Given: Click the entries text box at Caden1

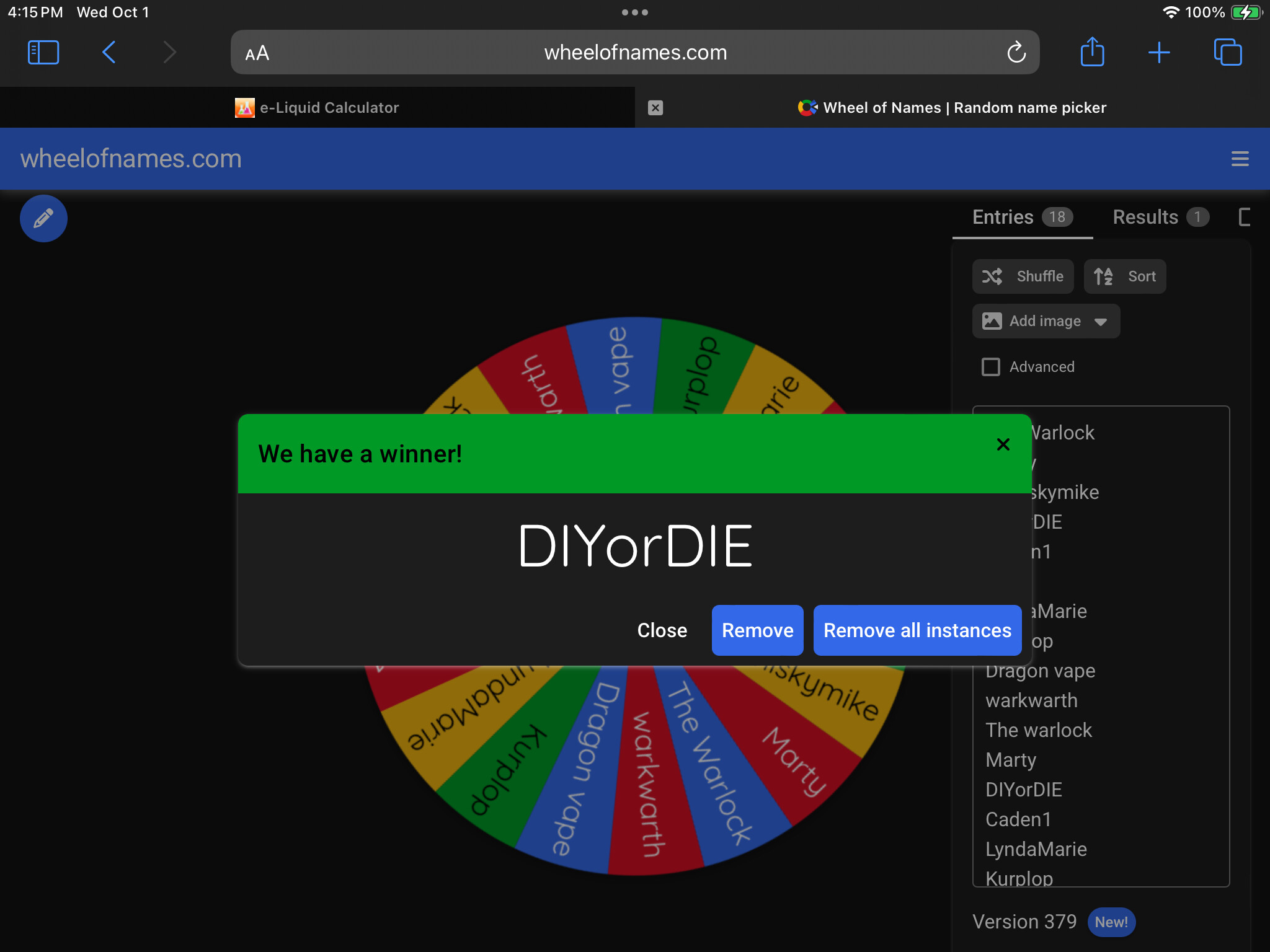Looking at the screenshot, I should (x=1018, y=819).
